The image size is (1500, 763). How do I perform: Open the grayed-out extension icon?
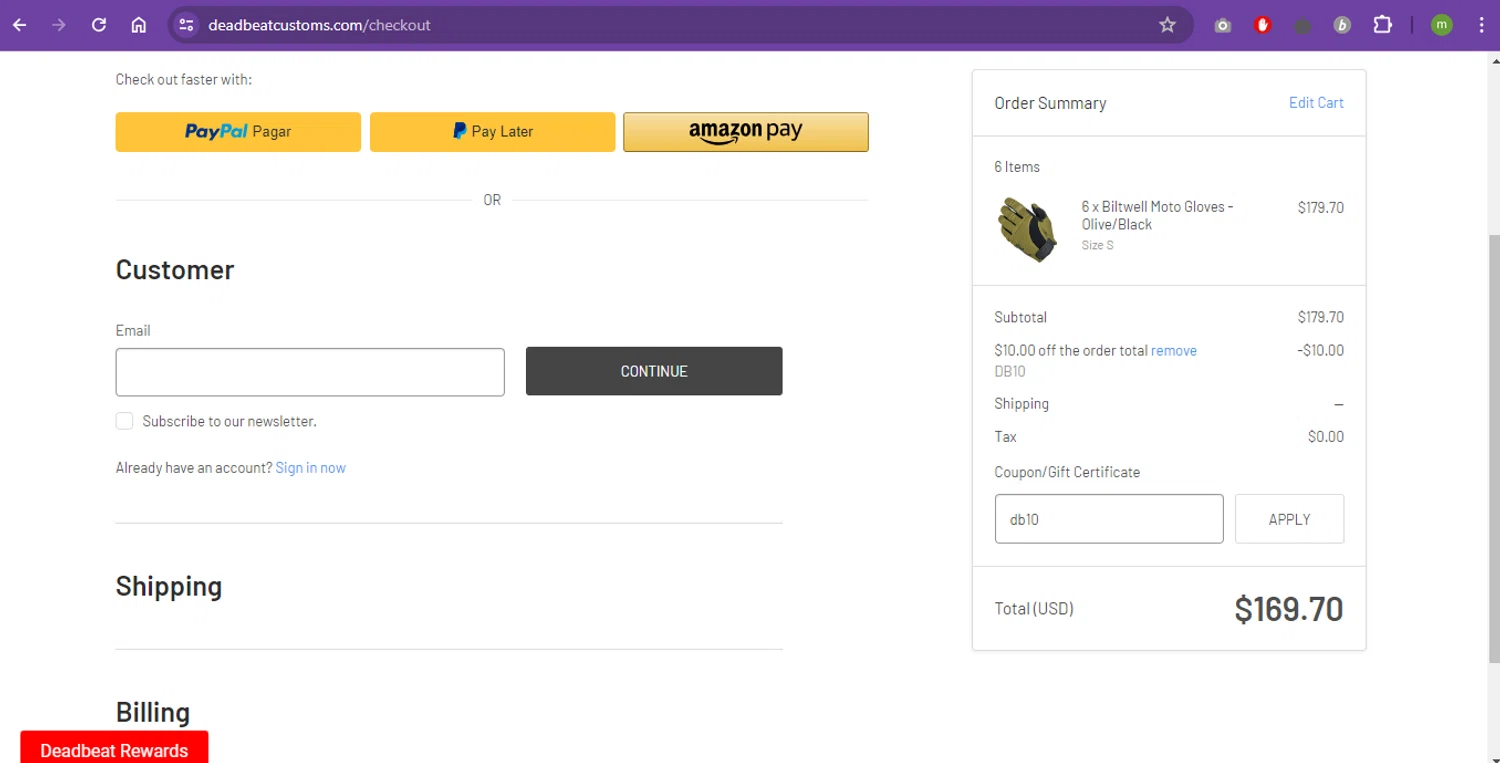pyautogui.click(x=1302, y=25)
